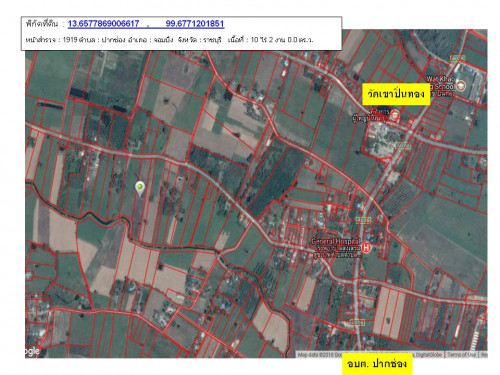Open the Wat Khao school marker icon

pyautogui.click(x=461, y=86)
